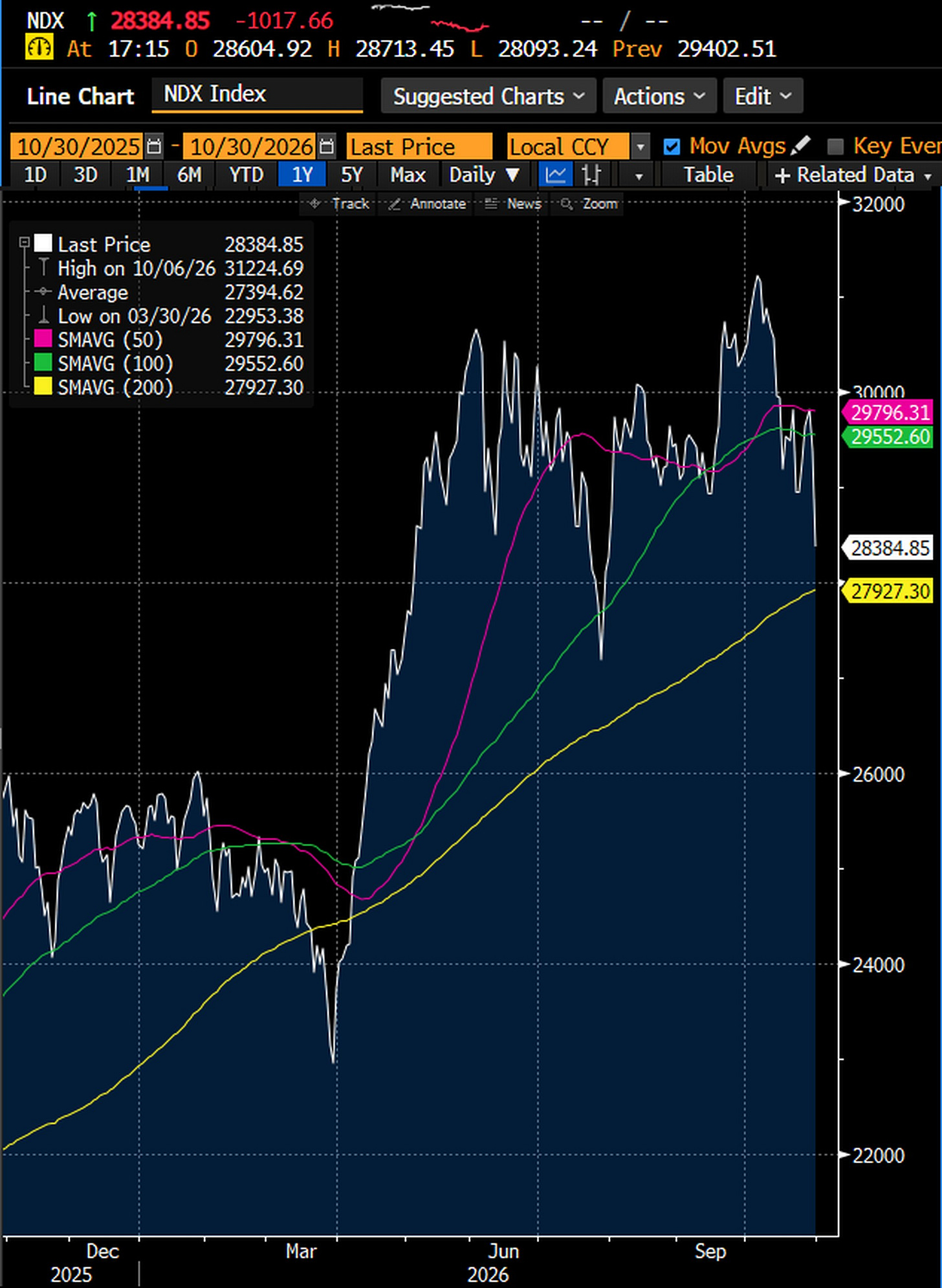Viewport: 942px width, 1288px height.
Task: Click the white Last Price legend swatch
Action: [43, 243]
